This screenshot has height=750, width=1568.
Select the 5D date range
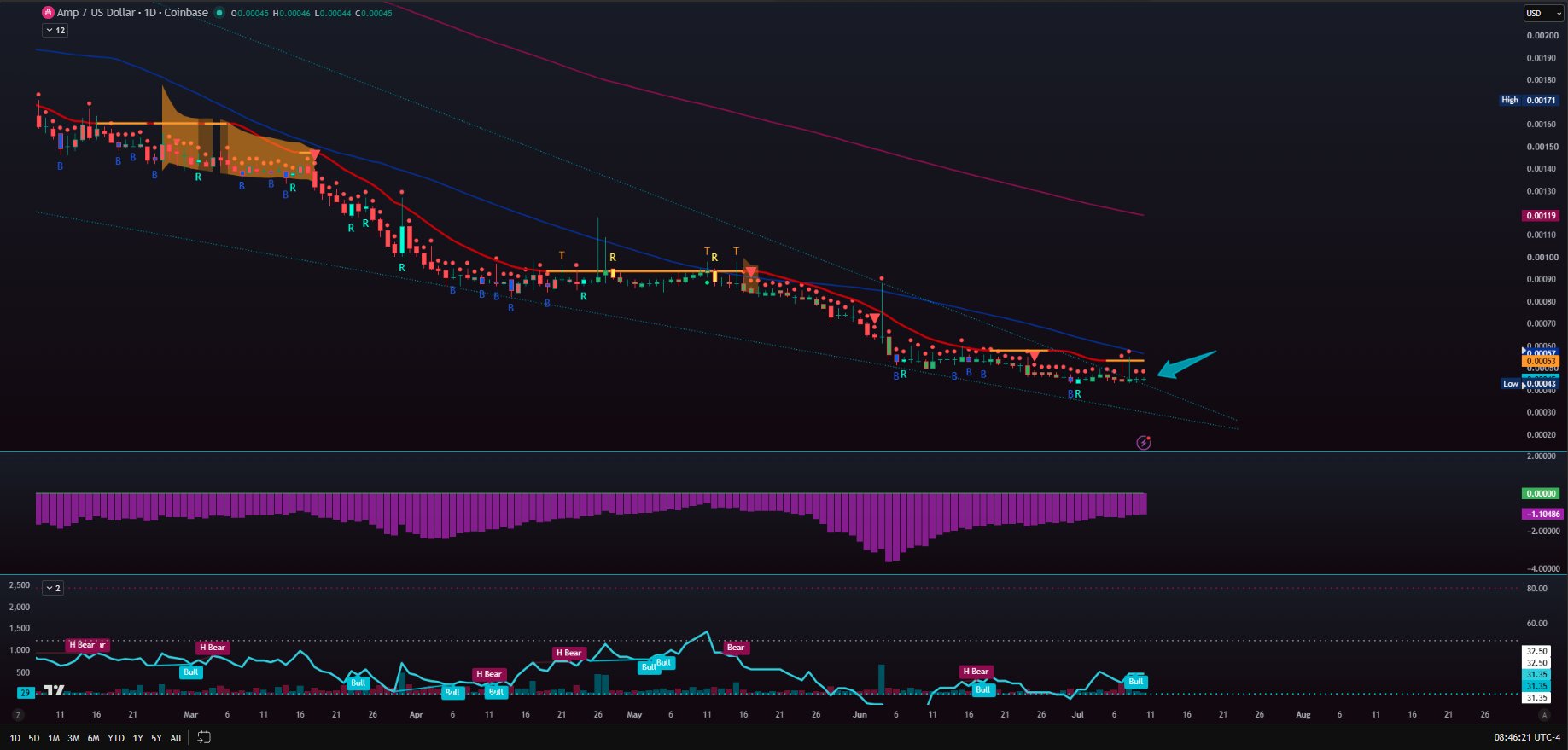[34, 738]
